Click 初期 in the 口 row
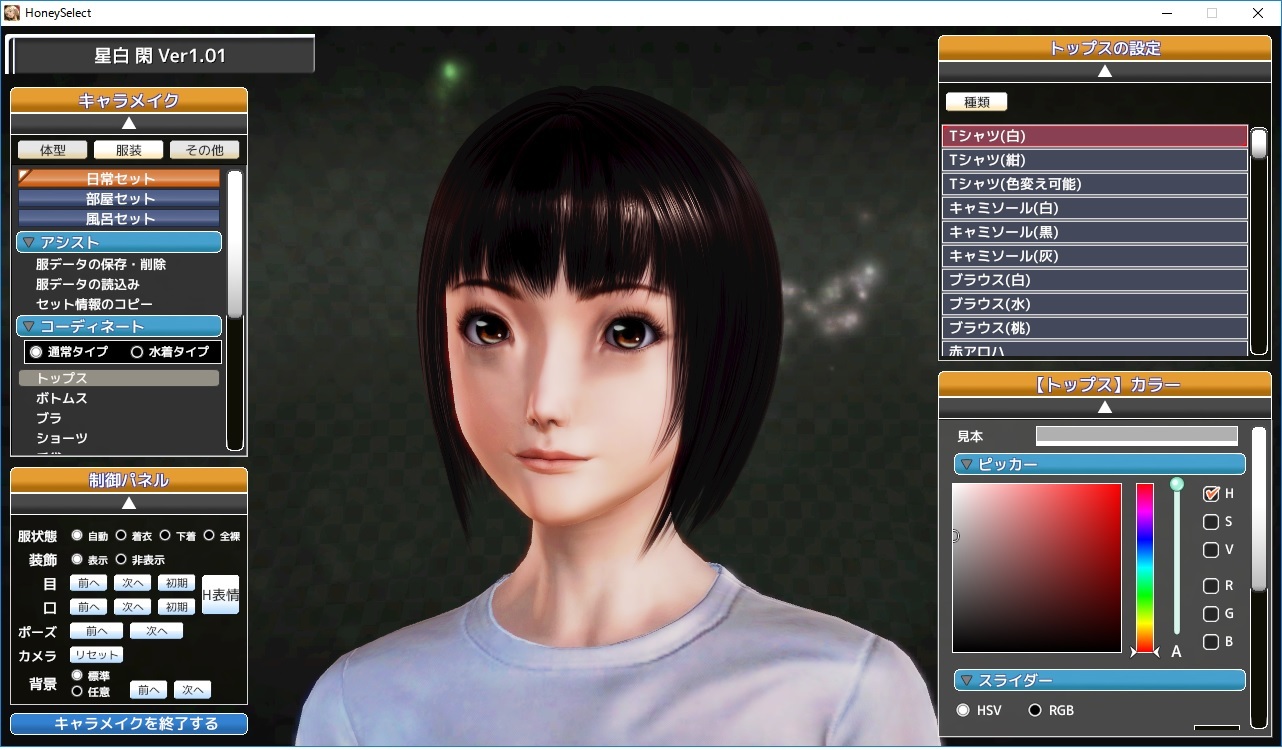The height and width of the screenshot is (750, 1282). [x=176, y=607]
